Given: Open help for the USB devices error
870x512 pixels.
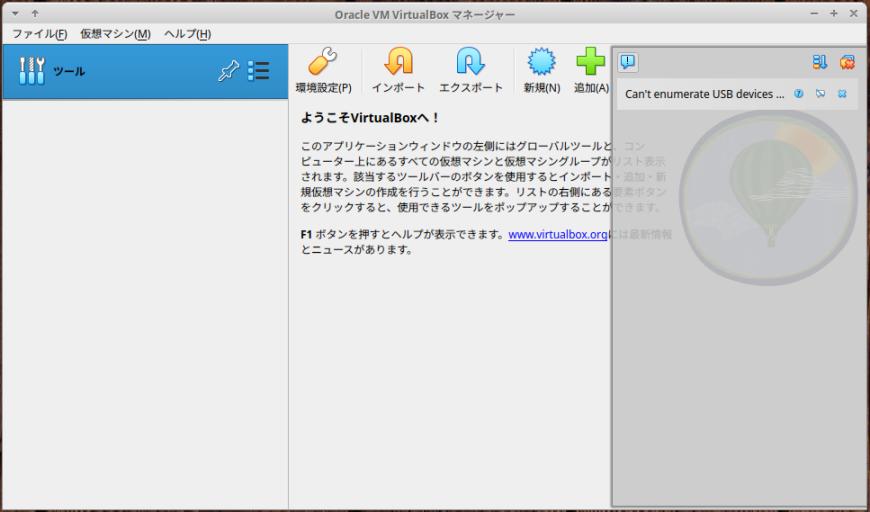Looking at the screenshot, I should 798,94.
